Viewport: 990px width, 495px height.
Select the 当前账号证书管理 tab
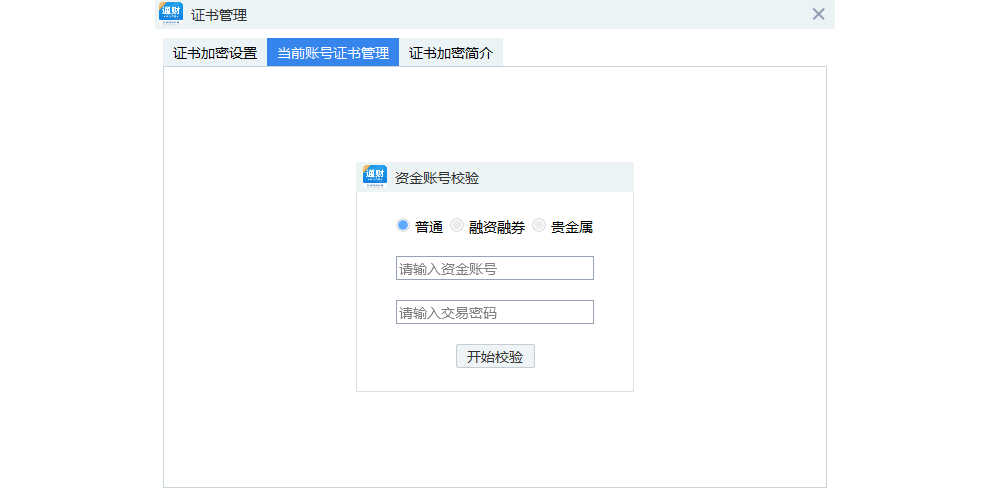point(333,52)
